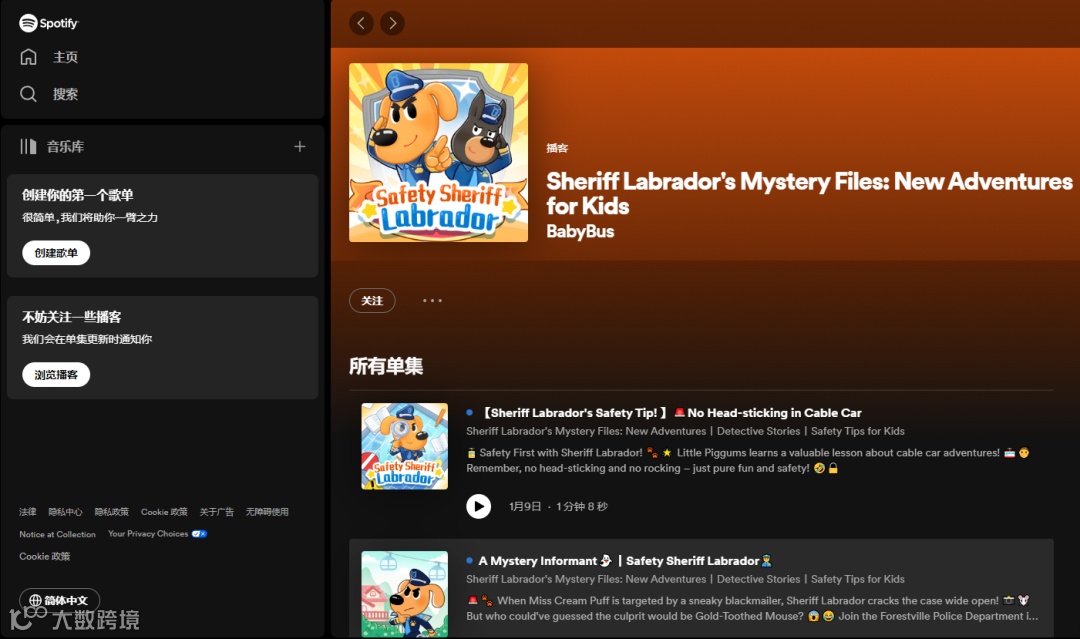The height and width of the screenshot is (639, 1080).
Task: Go back with the left arrow
Action: [362, 23]
